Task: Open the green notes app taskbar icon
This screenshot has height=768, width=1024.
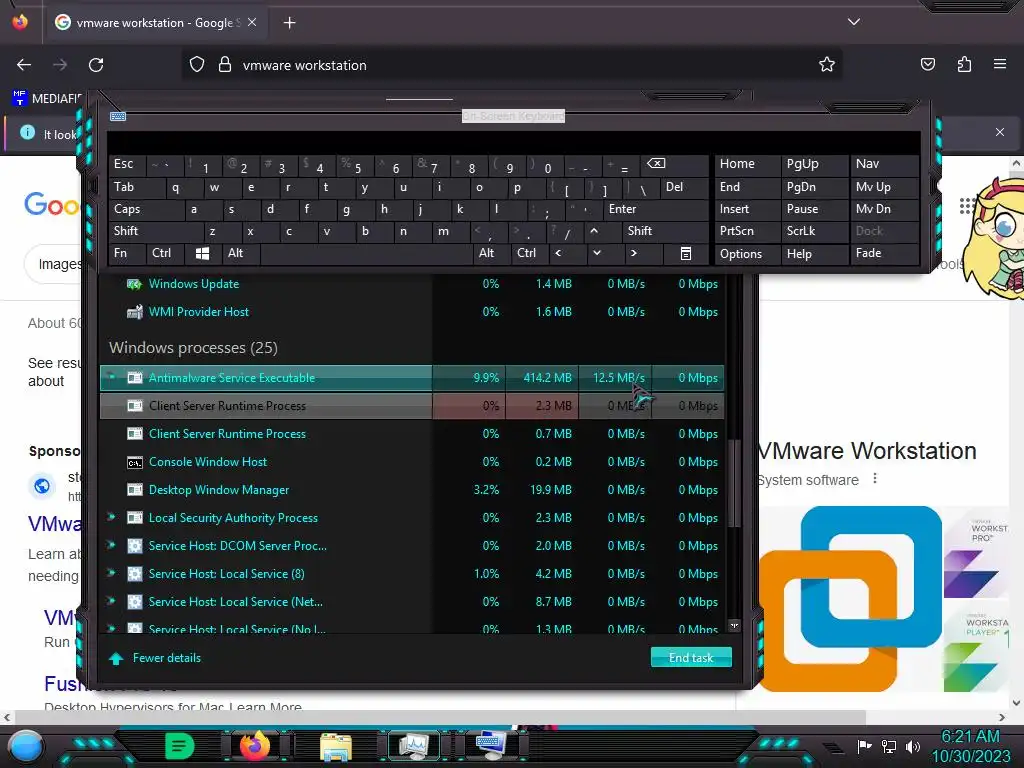Action: click(180, 746)
